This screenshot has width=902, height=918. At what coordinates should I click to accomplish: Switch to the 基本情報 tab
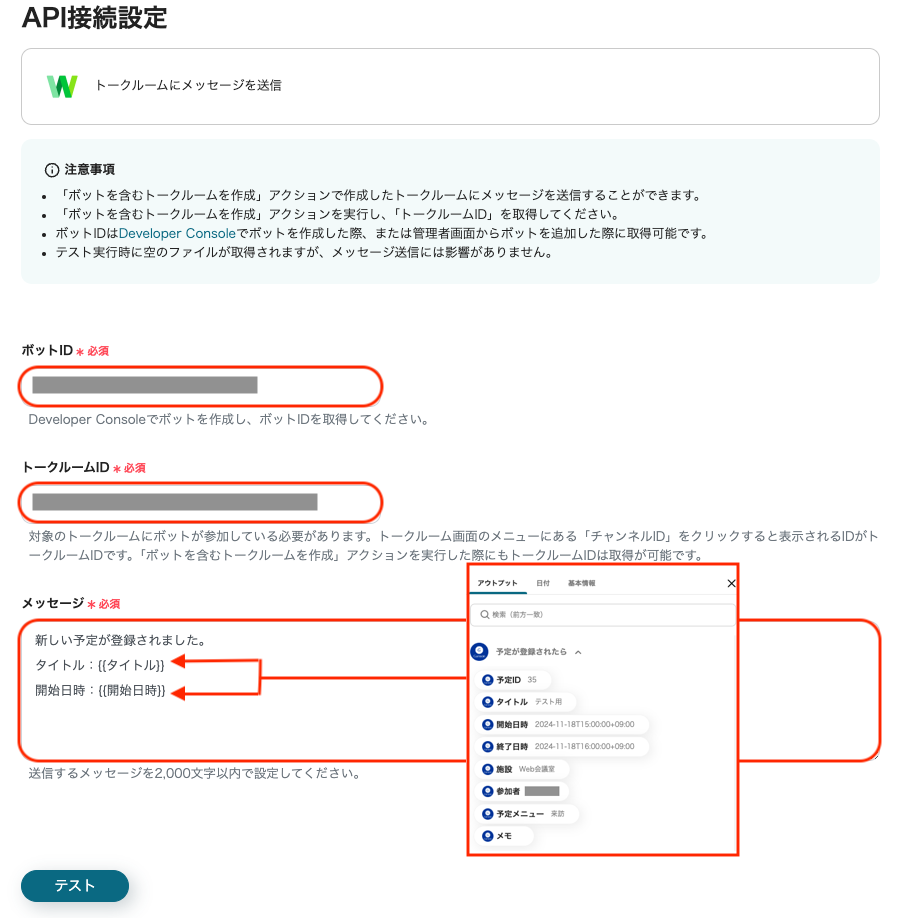point(581,583)
